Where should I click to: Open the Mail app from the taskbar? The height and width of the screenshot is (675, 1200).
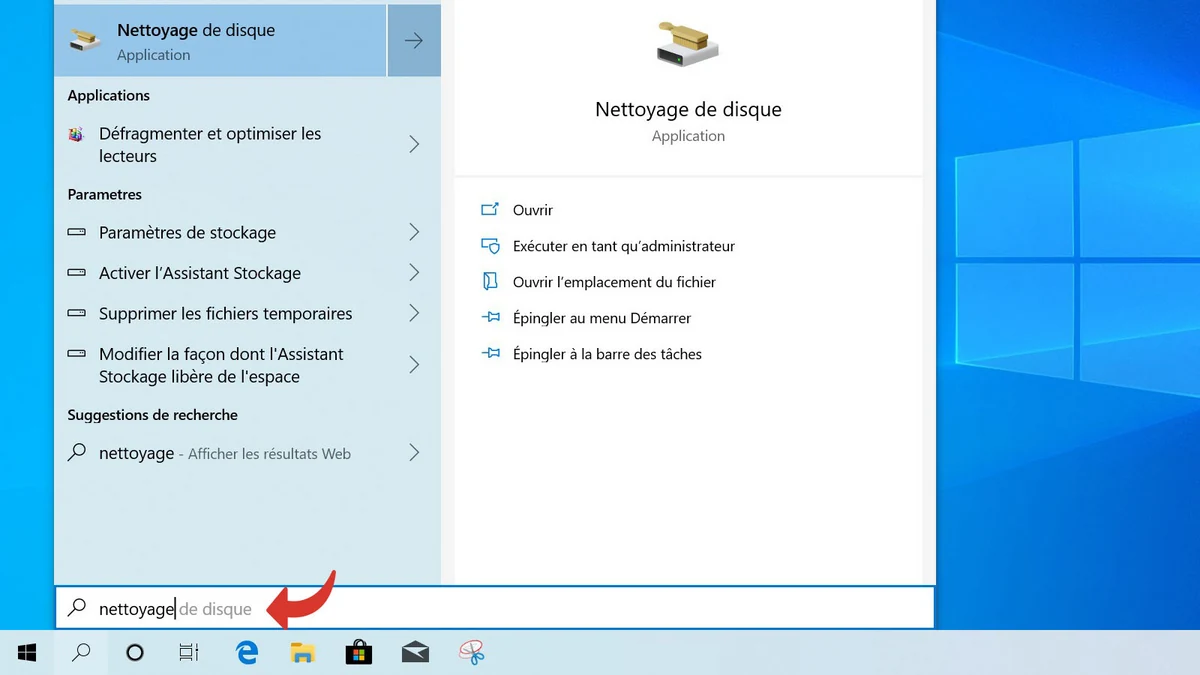pos(414,651)
